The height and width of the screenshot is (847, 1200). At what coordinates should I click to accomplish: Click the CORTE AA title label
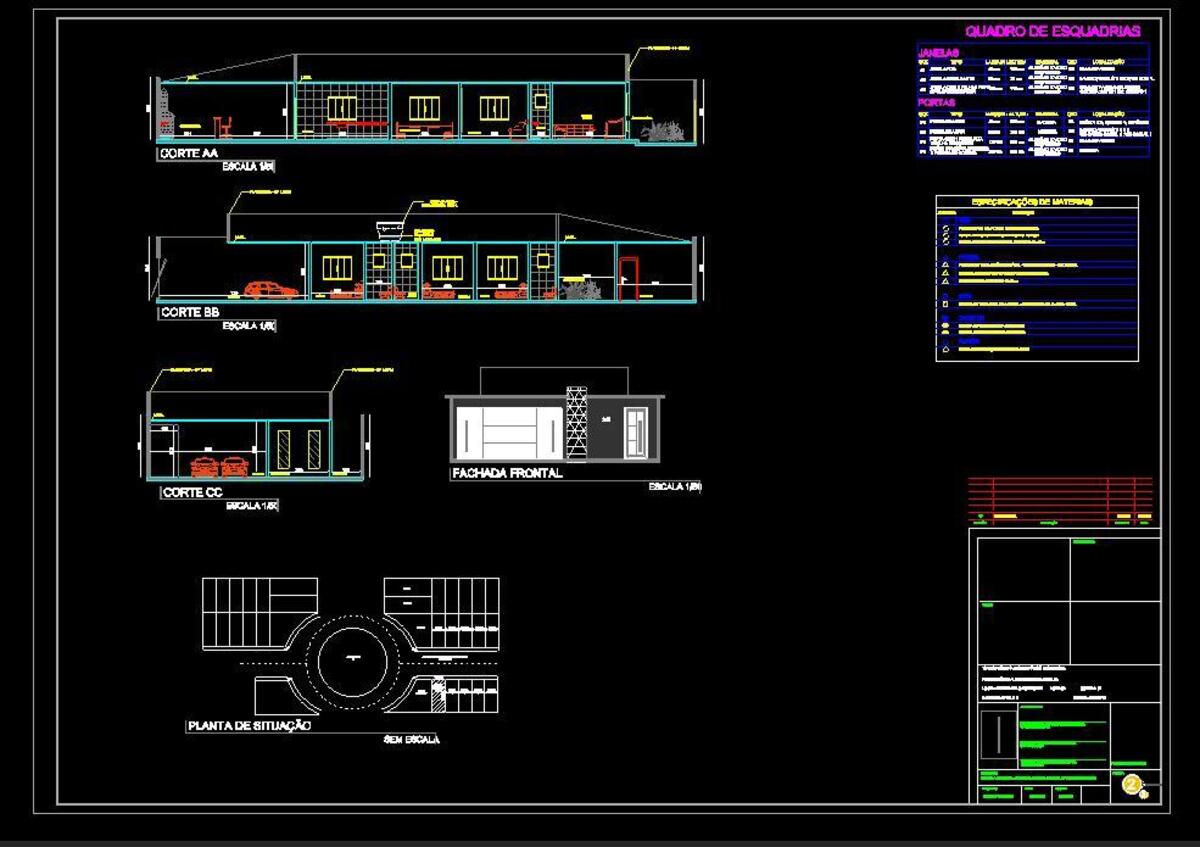point(189,155)
